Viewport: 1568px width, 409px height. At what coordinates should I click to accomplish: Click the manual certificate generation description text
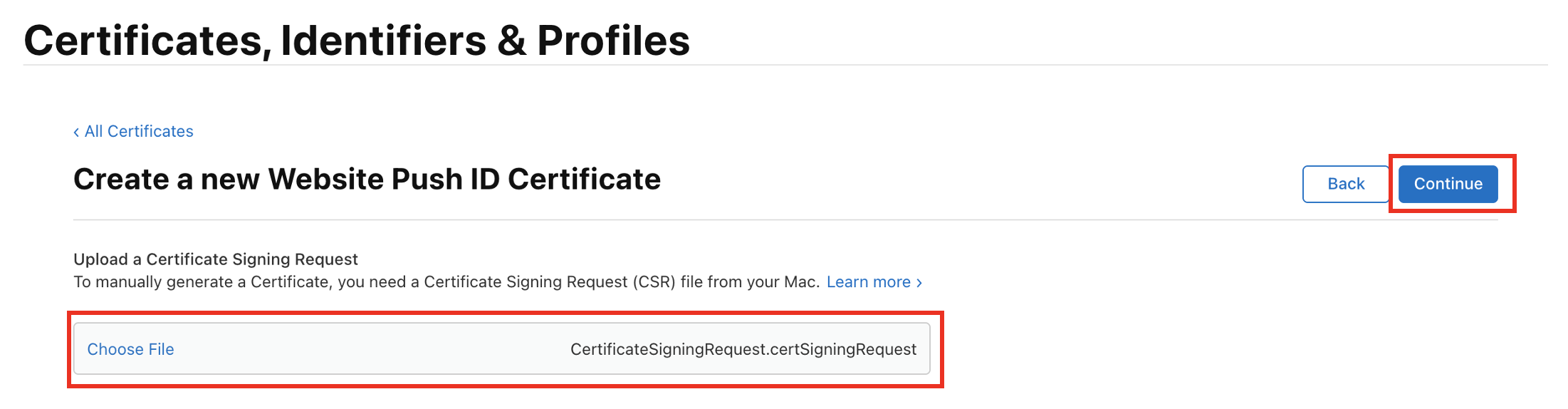(446, 282)
